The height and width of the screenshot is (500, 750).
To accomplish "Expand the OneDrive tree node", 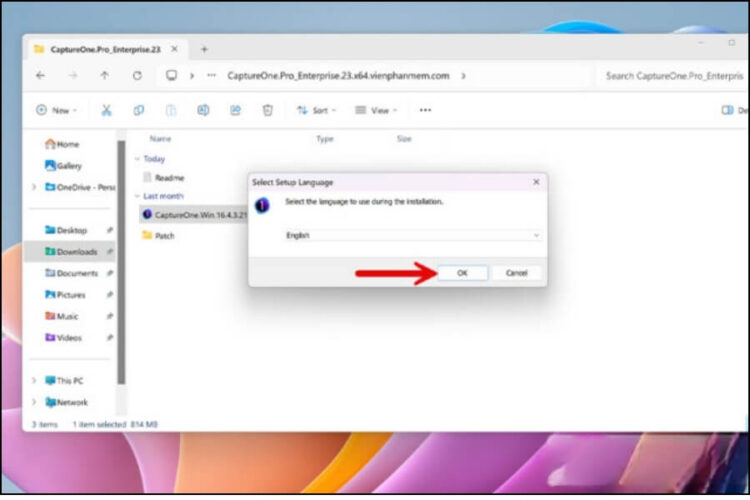I will point(34,187).
